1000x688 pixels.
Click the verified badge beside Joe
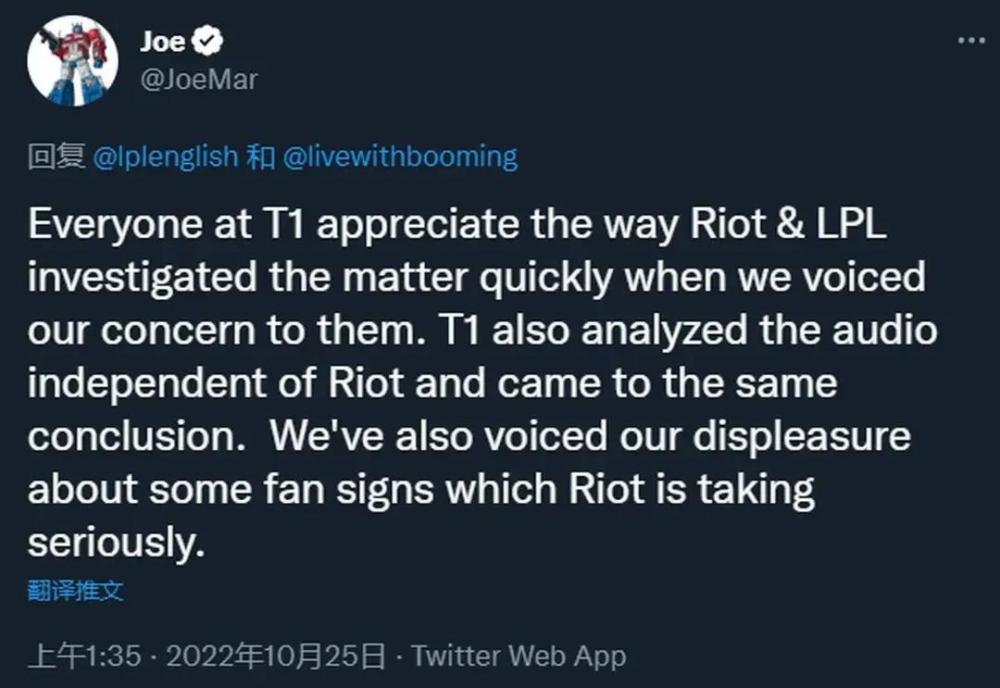208,41
